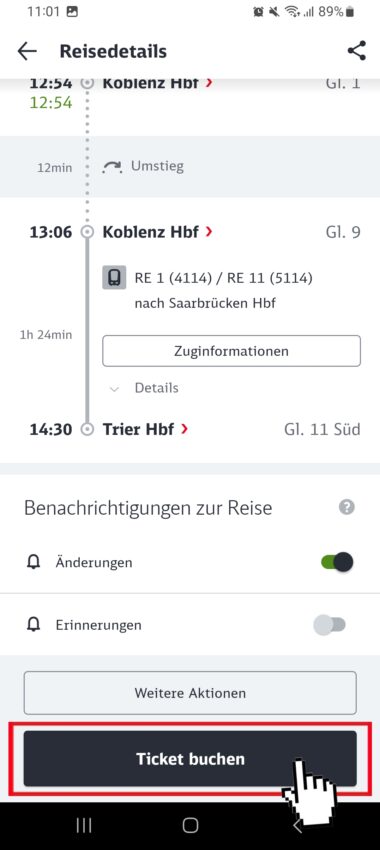Open Koblenz Hbf 12:54 arrival station arrow
Screen dimensions: 380x850
click(209, 83)
